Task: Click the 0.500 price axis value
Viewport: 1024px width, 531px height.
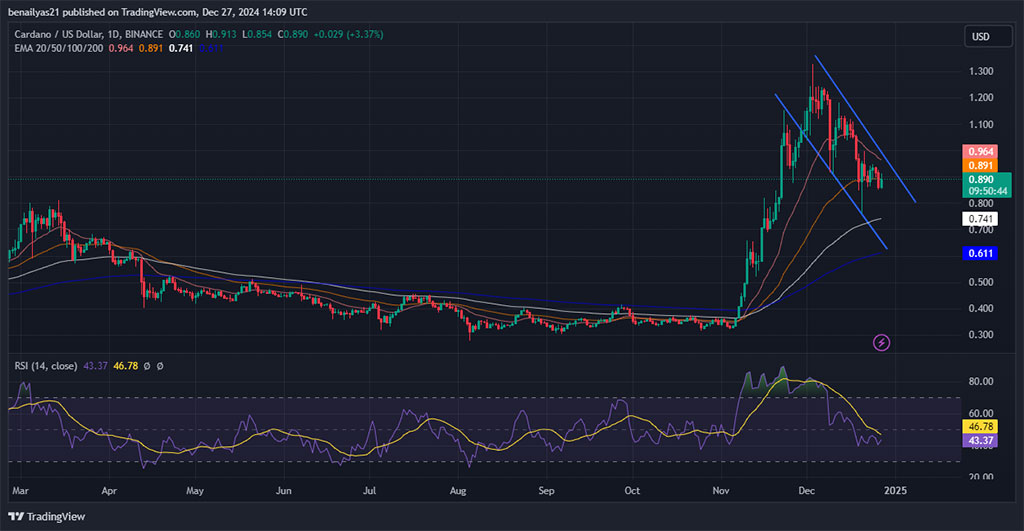Action: [x=981, y=282]
